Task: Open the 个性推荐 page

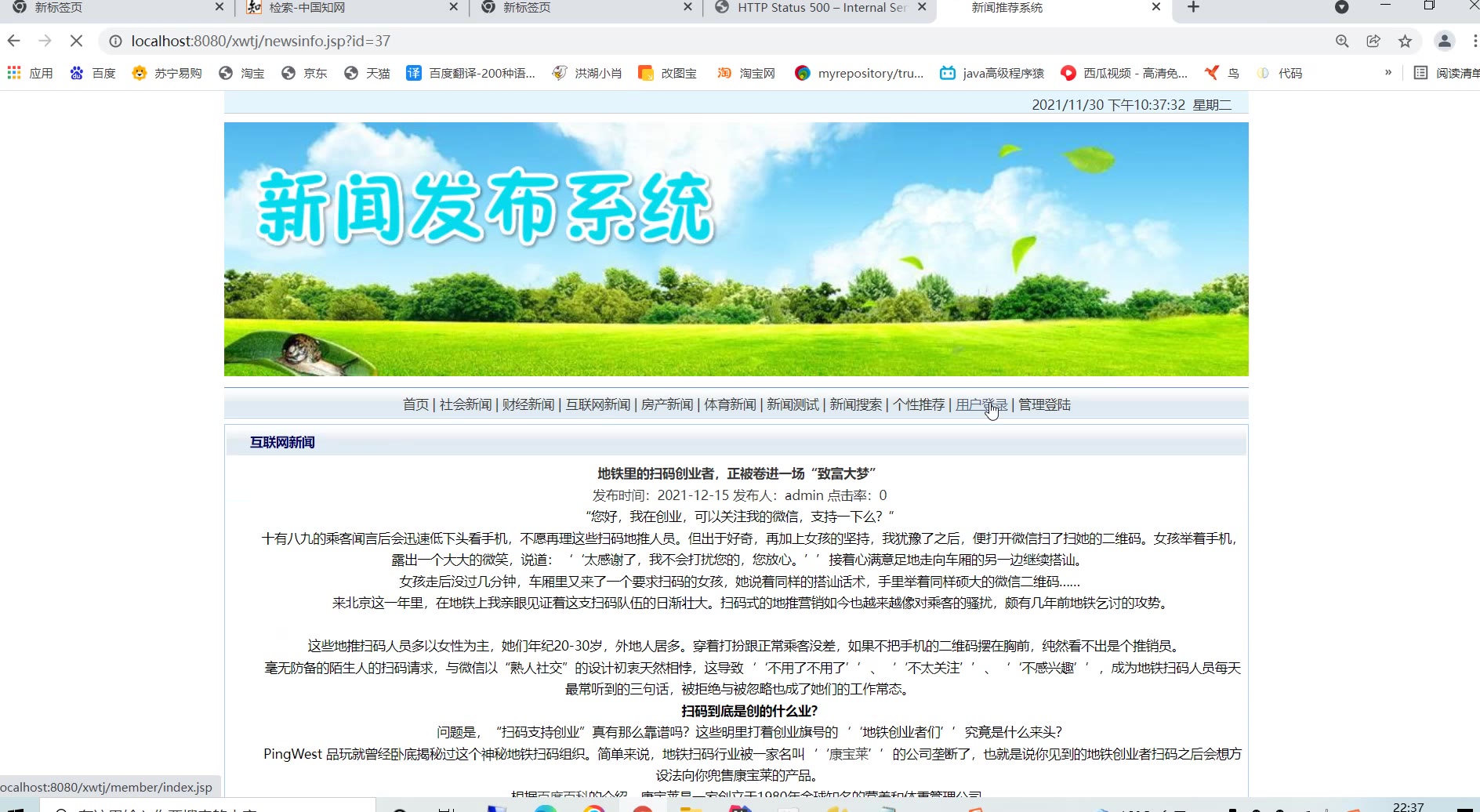Action: (919, 404)
